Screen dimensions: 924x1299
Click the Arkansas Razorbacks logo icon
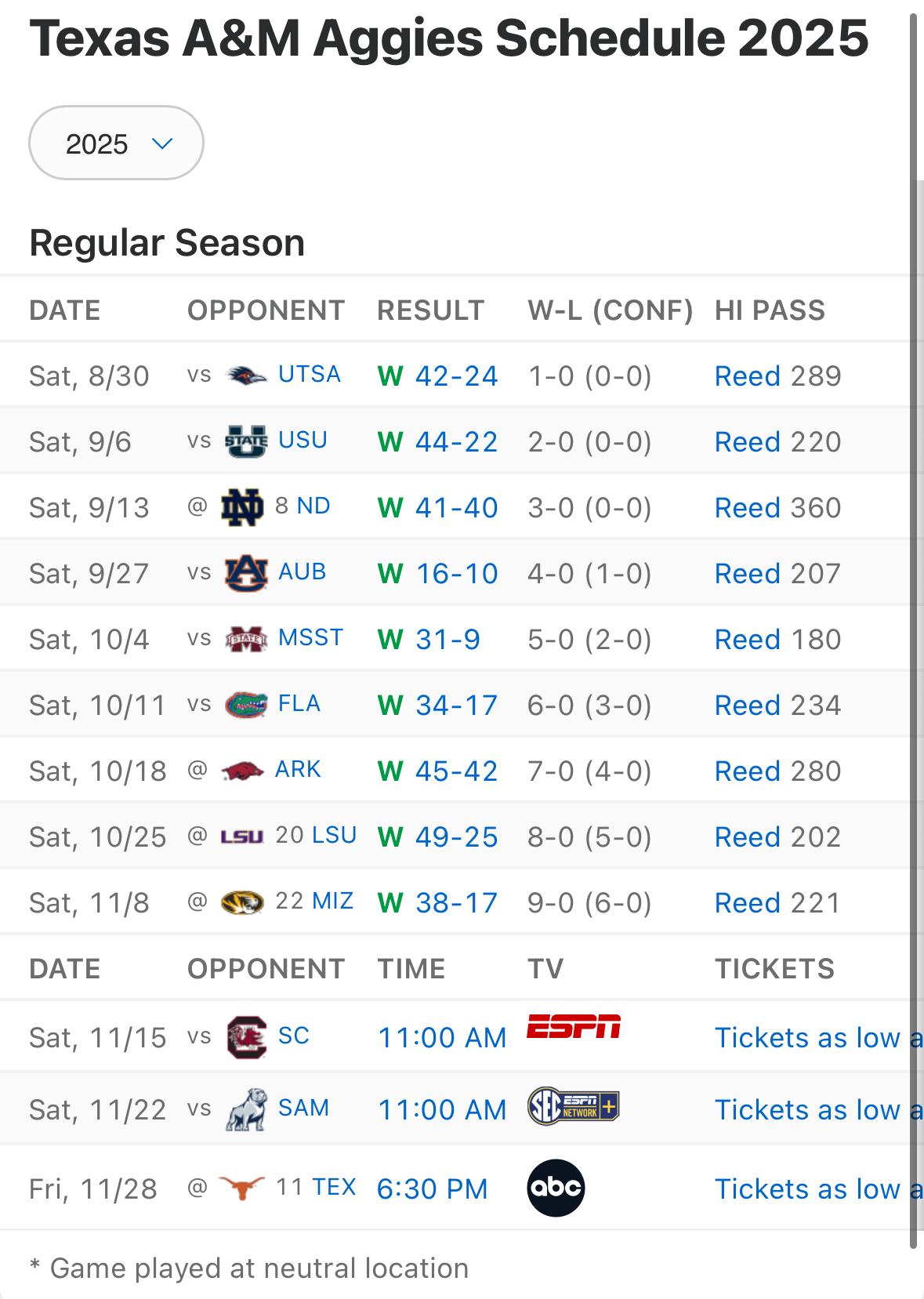(243, 771)
